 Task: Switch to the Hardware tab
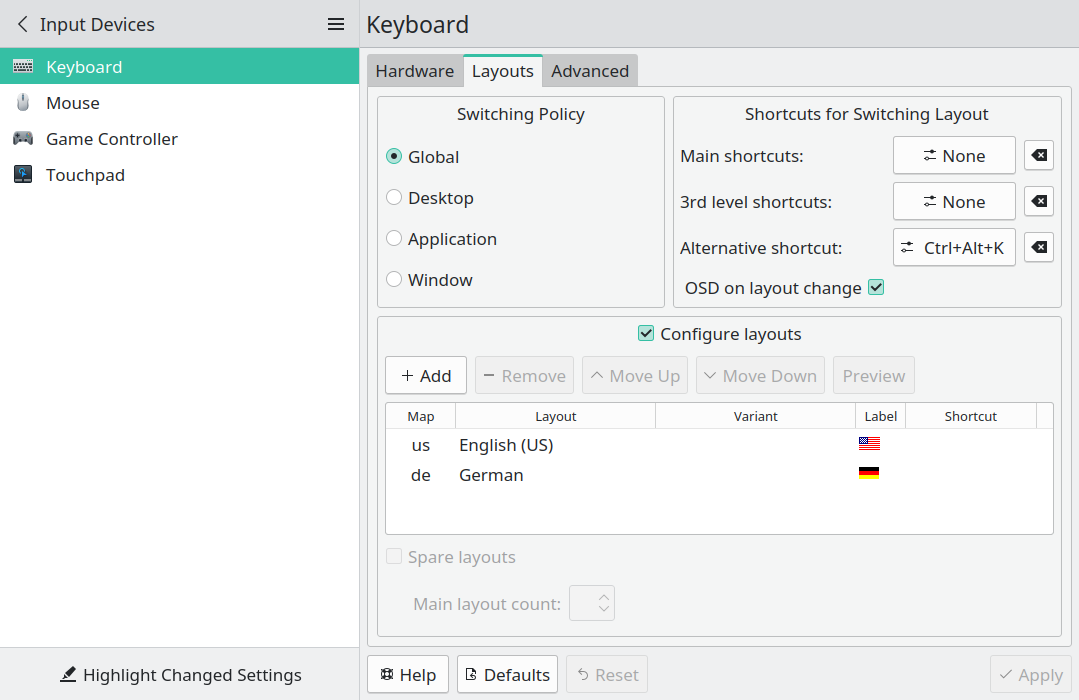pyautogui.click(x=415, y=71)
